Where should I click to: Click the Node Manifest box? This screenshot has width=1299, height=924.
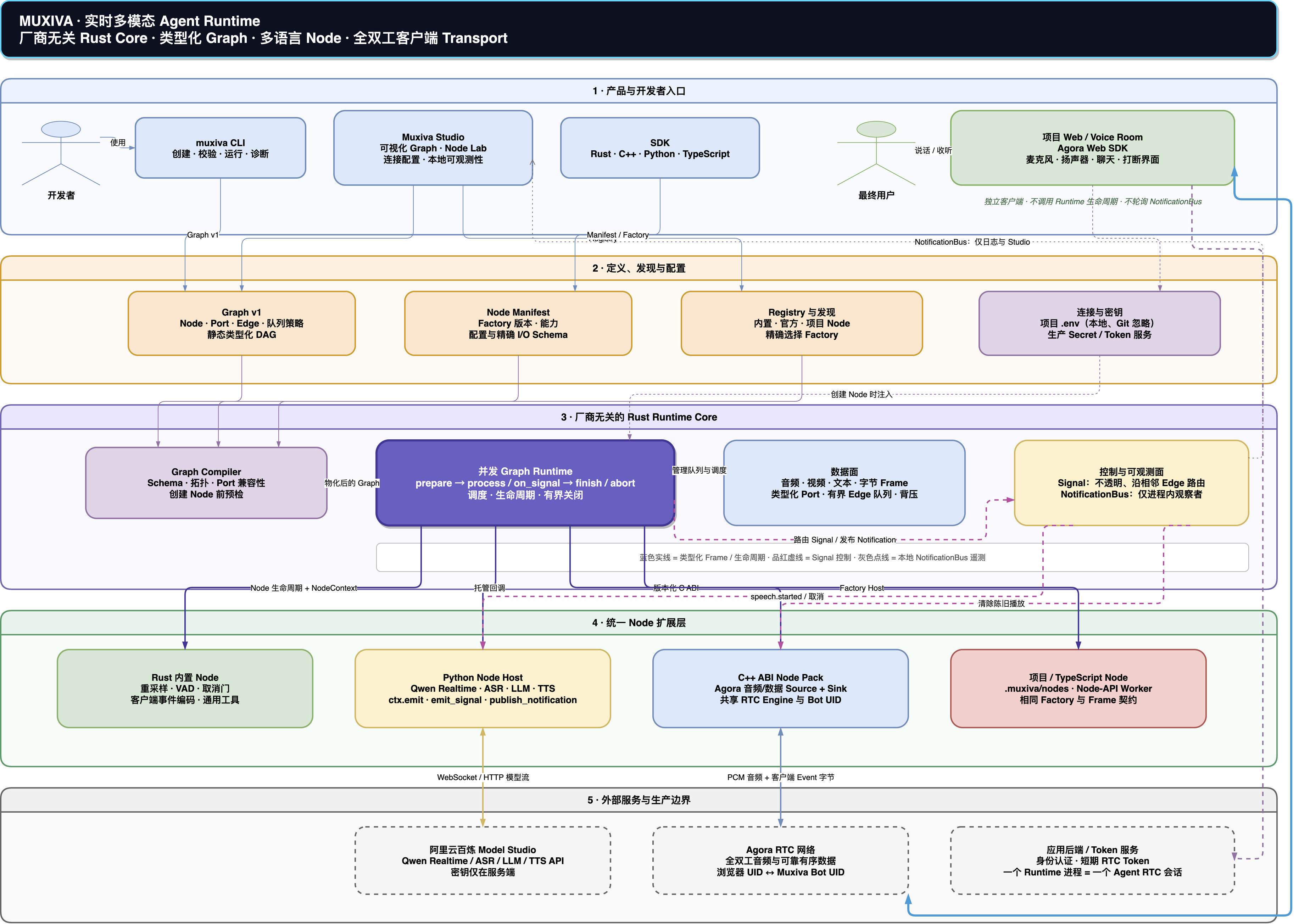[518, 323]
